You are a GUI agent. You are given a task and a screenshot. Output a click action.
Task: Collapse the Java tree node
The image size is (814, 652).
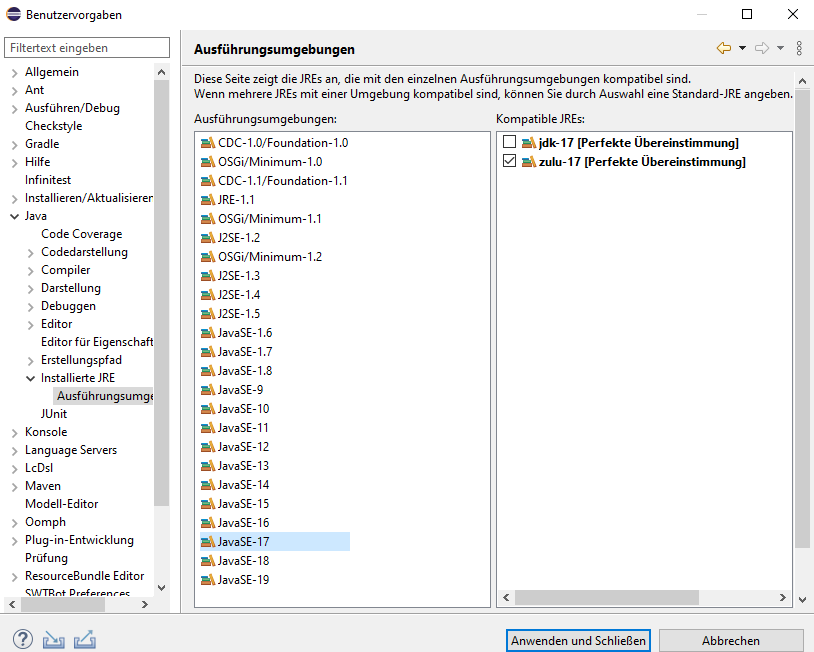coord(15,216)
